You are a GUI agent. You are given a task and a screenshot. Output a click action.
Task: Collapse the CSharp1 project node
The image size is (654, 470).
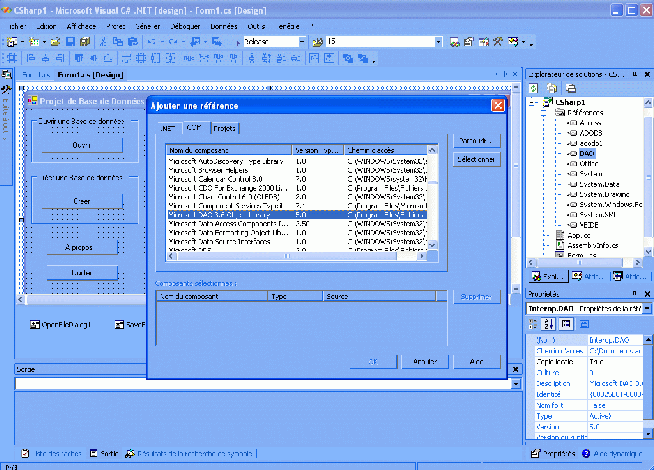pos(533,102)
